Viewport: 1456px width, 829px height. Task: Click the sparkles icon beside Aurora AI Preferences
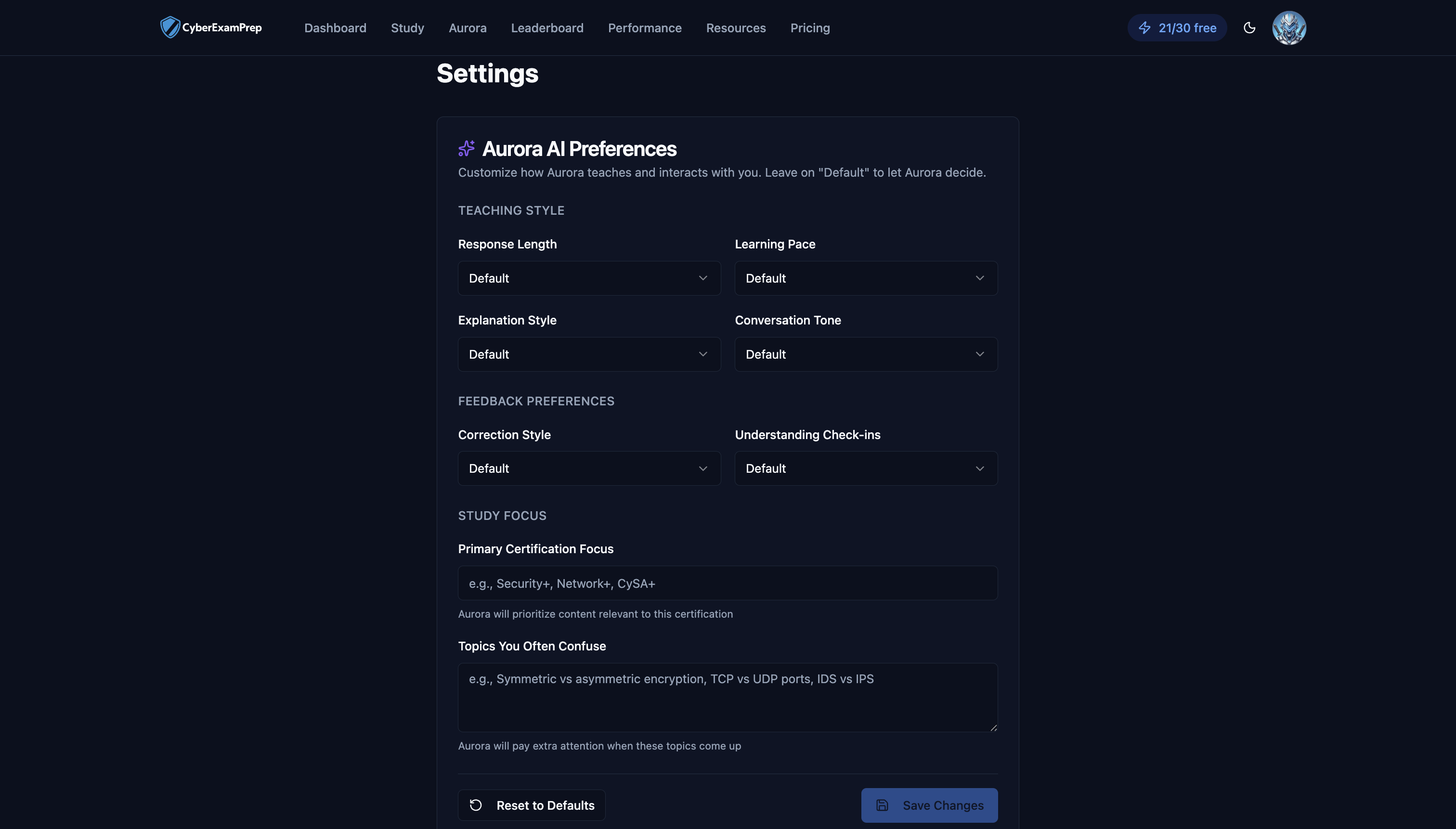tap(467, 148)
